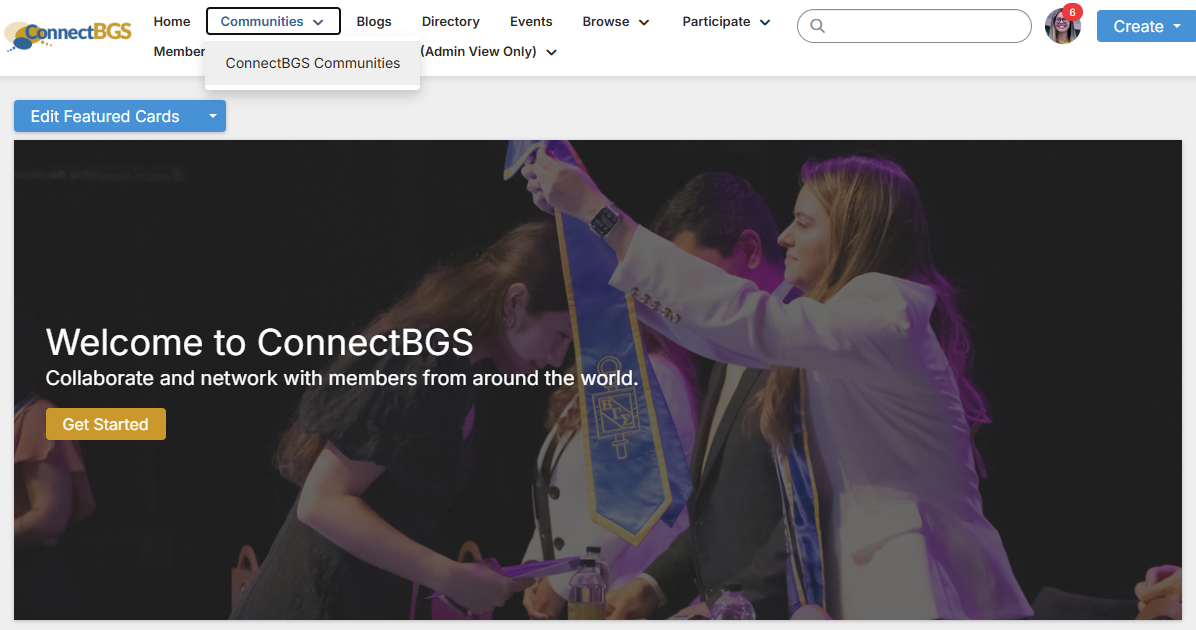Click the Collaborate and network subtitle text

coord(342,378)
